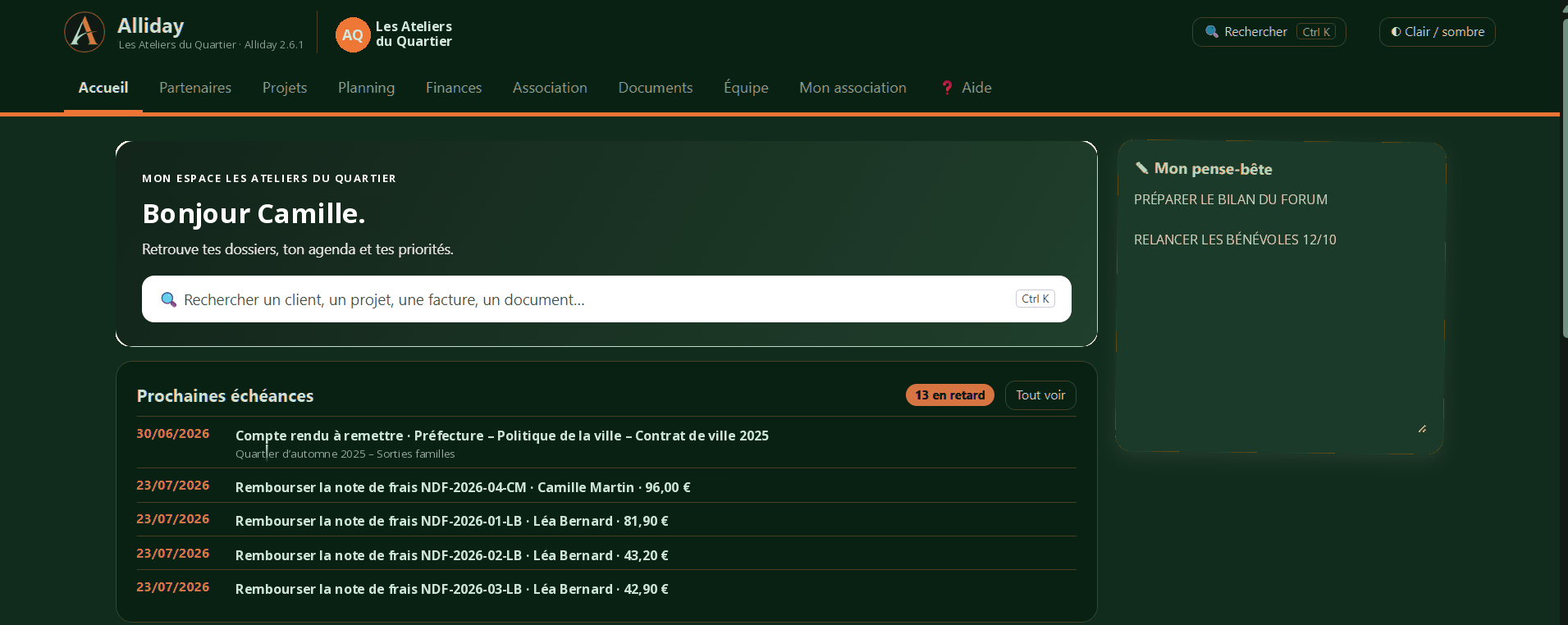1568x625 pixels.
Task: Navigate to the Finances tab
Action: point(454,88)
